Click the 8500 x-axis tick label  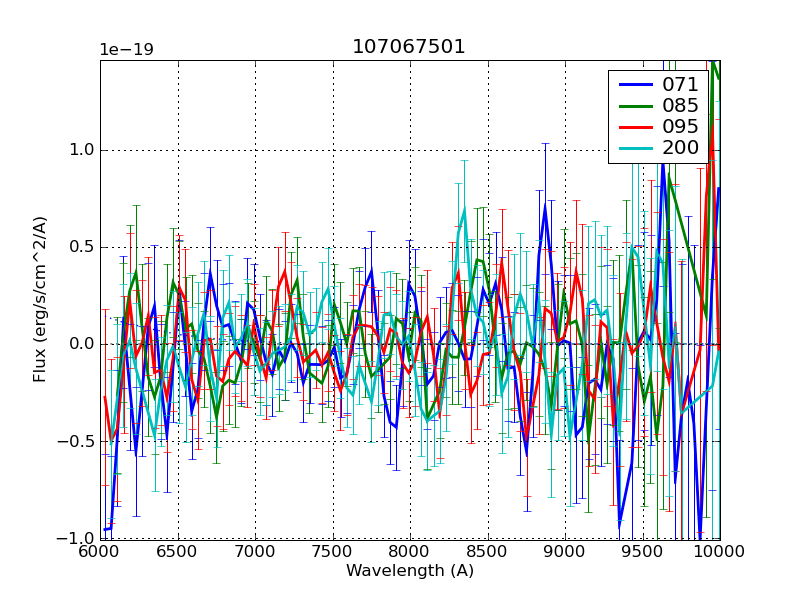pyautogui.click(x=487, y=553)
